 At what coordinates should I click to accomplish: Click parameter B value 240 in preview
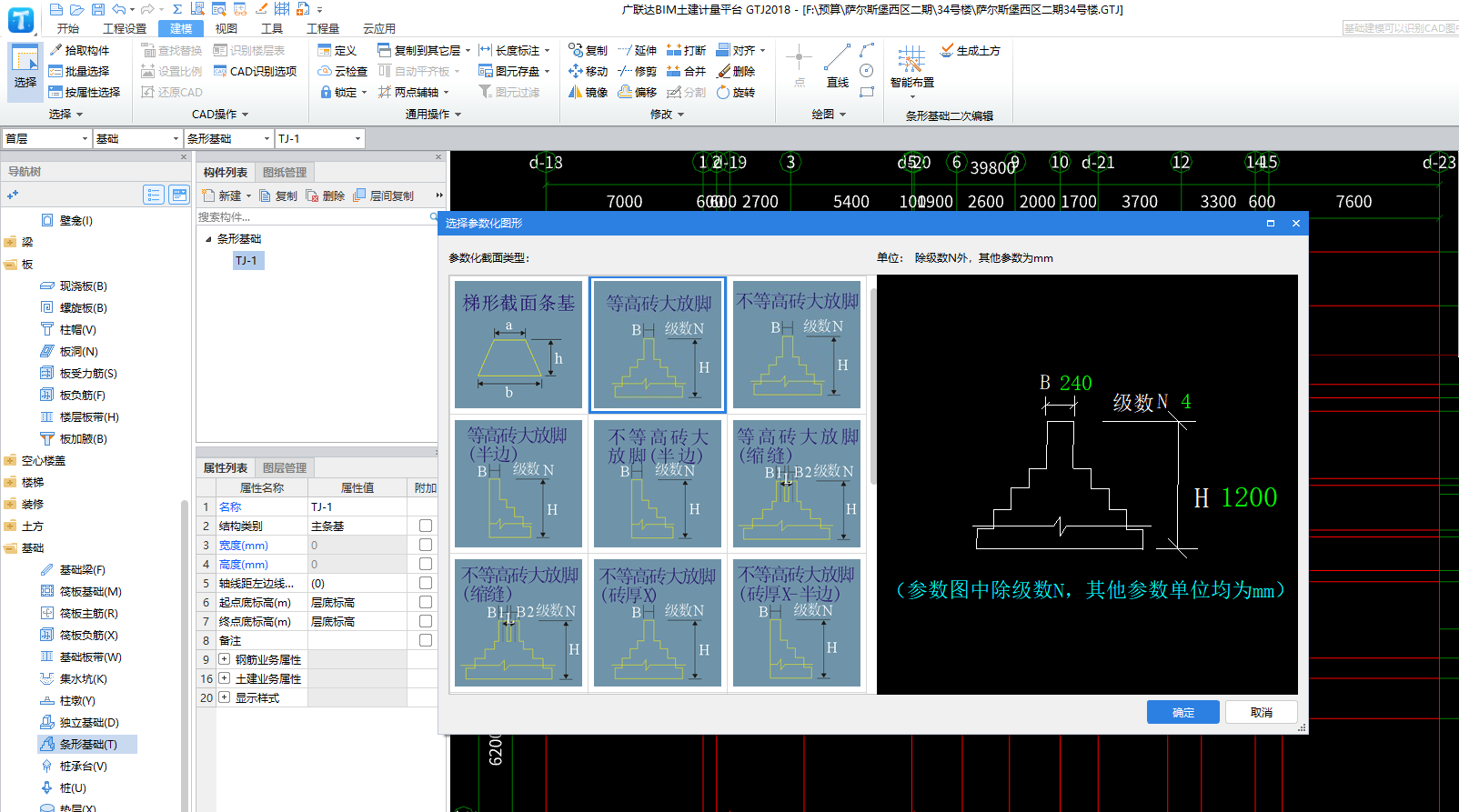[x=1075, y=383]
